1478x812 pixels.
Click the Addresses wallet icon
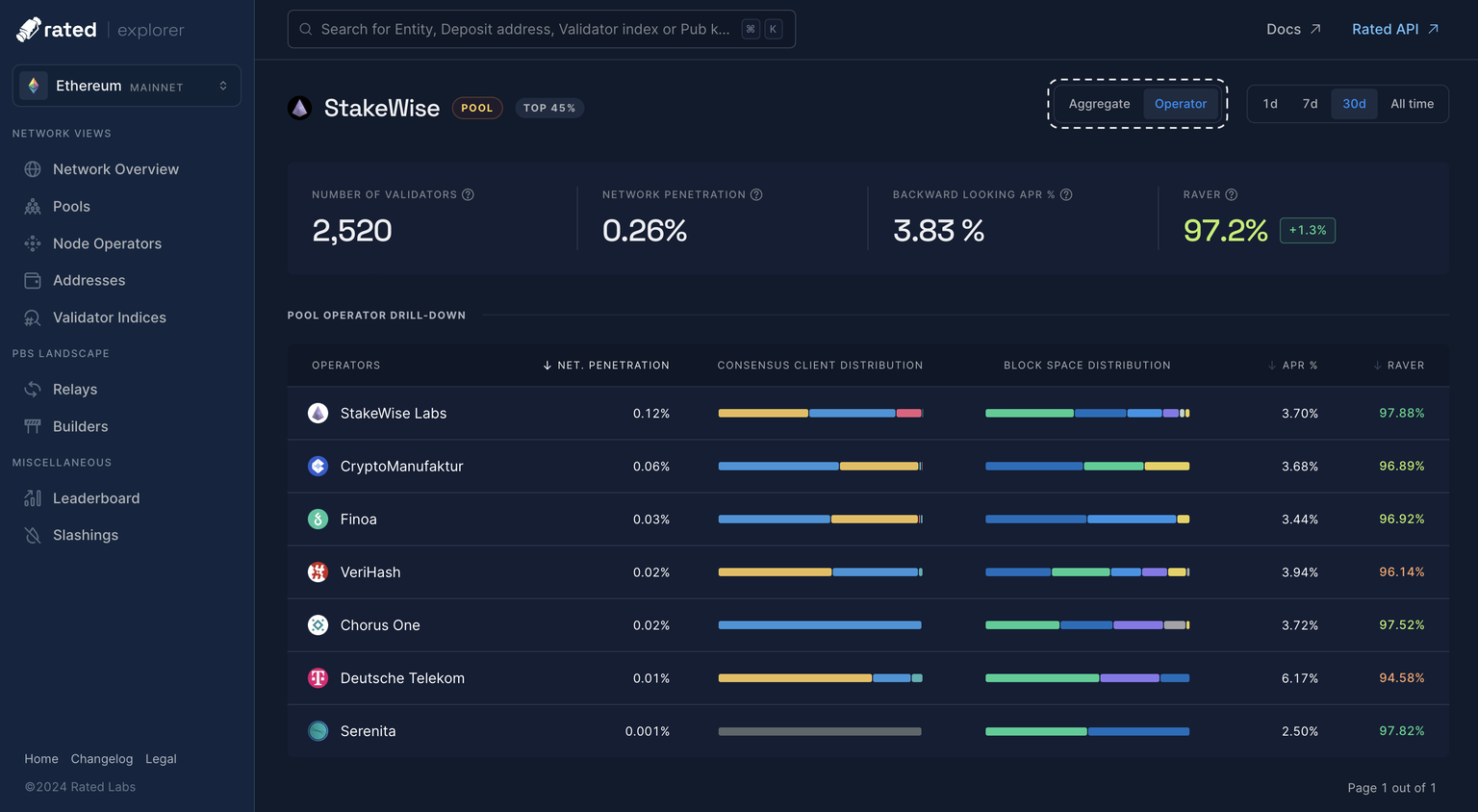point(33,281)
